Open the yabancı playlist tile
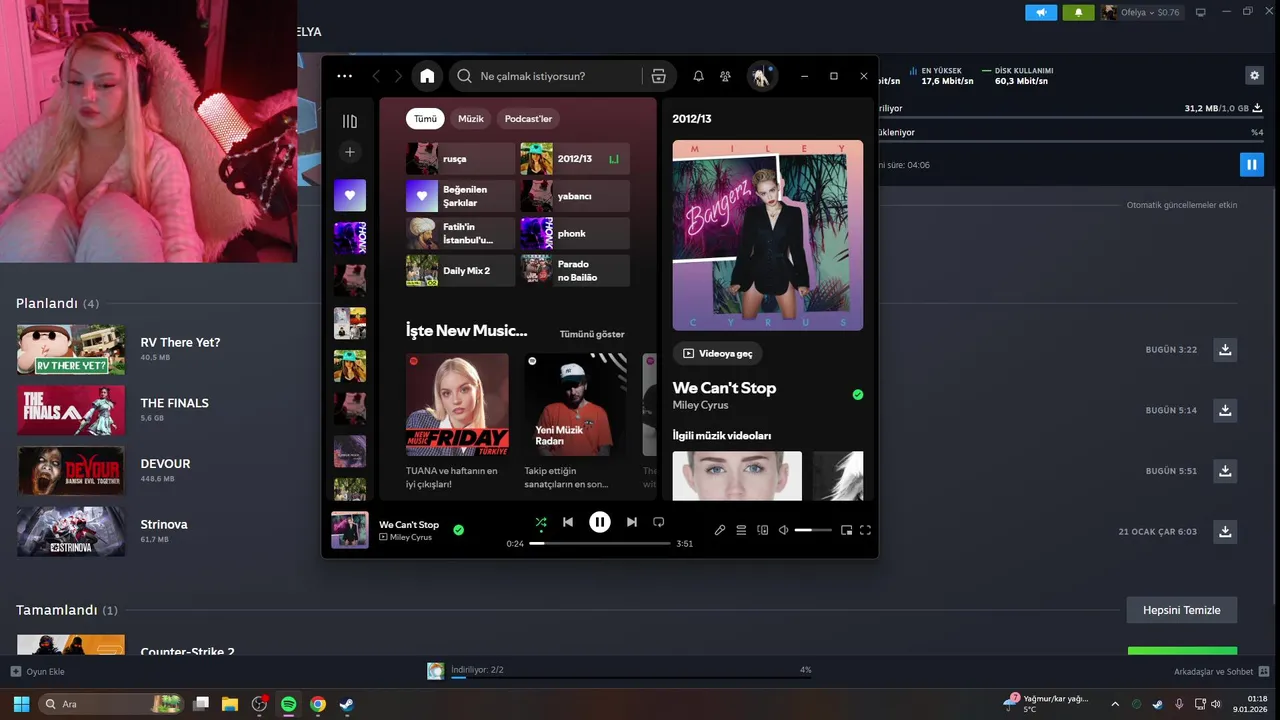 575,196
